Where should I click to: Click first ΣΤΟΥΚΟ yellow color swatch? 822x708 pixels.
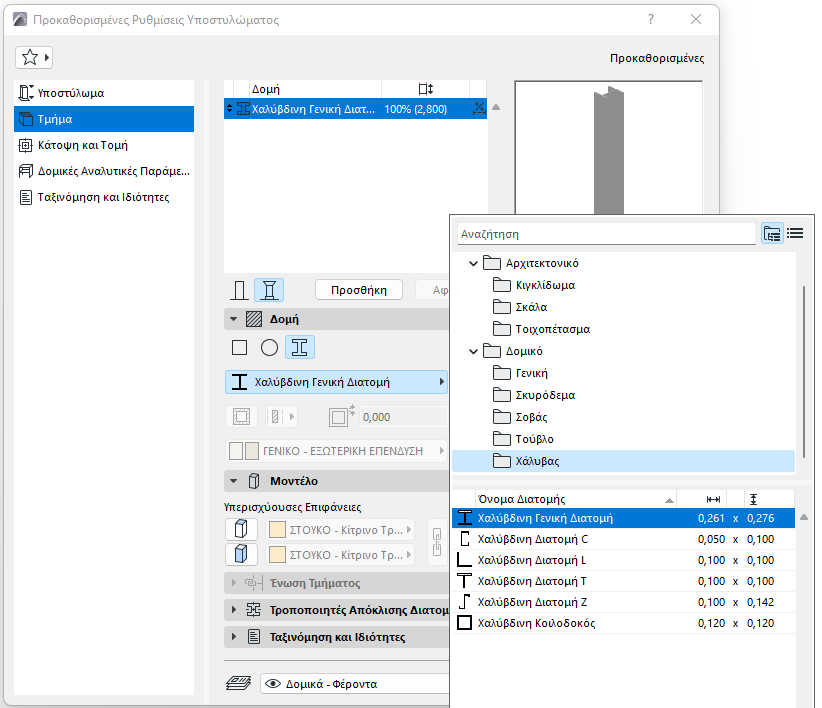tap(277, 530)
